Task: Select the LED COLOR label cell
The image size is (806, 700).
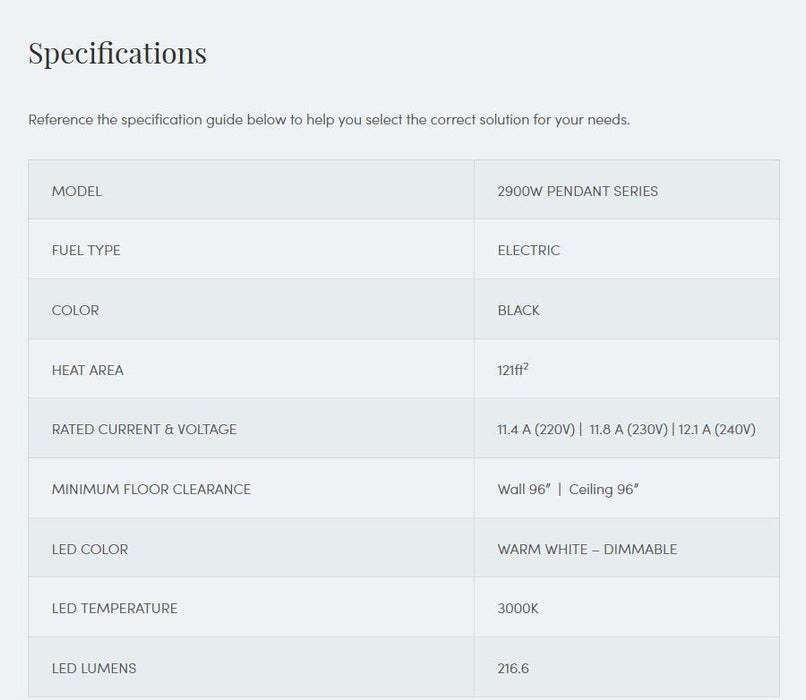Action: 90,549
